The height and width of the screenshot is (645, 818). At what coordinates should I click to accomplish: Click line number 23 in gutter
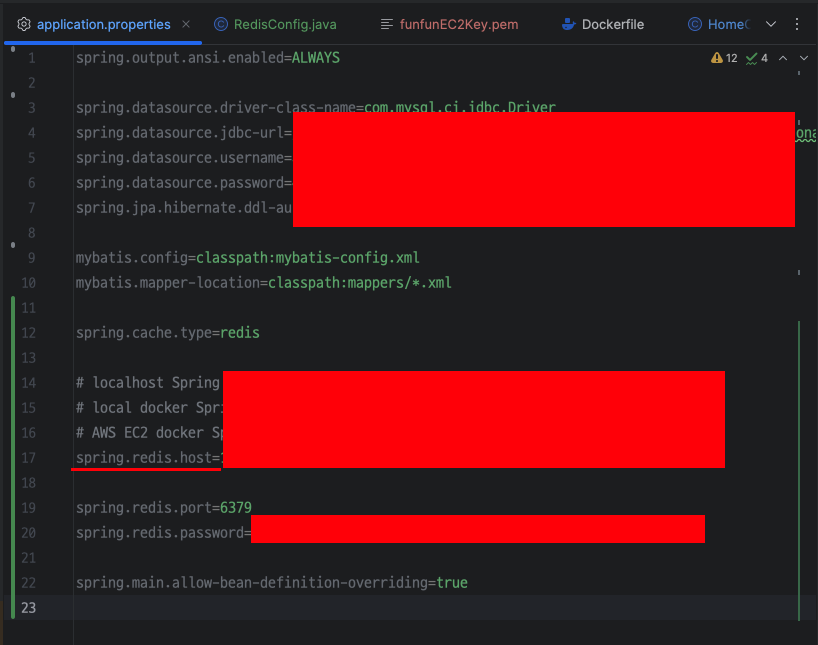pos(29,608)
